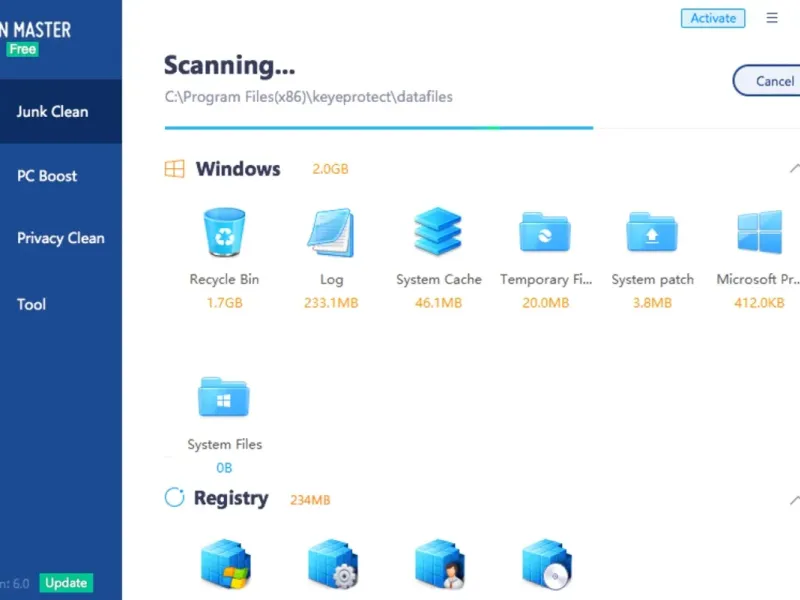
Task: Switch to the Junk Clean tab
Action: pyautogui.click(x=61, y=111)
